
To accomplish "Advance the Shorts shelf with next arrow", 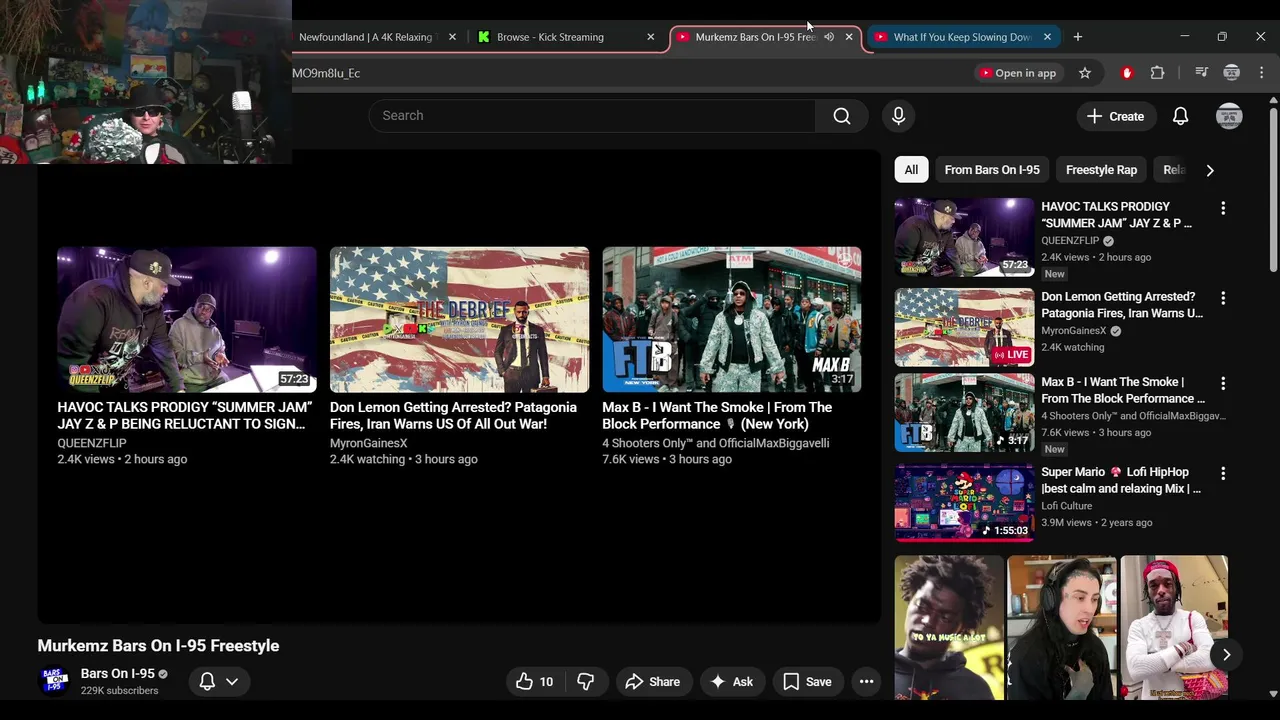I will click(x=1226, y=654).
